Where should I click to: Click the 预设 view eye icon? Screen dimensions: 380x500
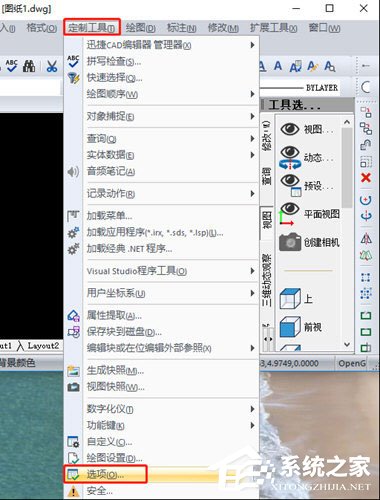[x=290, y=185]
